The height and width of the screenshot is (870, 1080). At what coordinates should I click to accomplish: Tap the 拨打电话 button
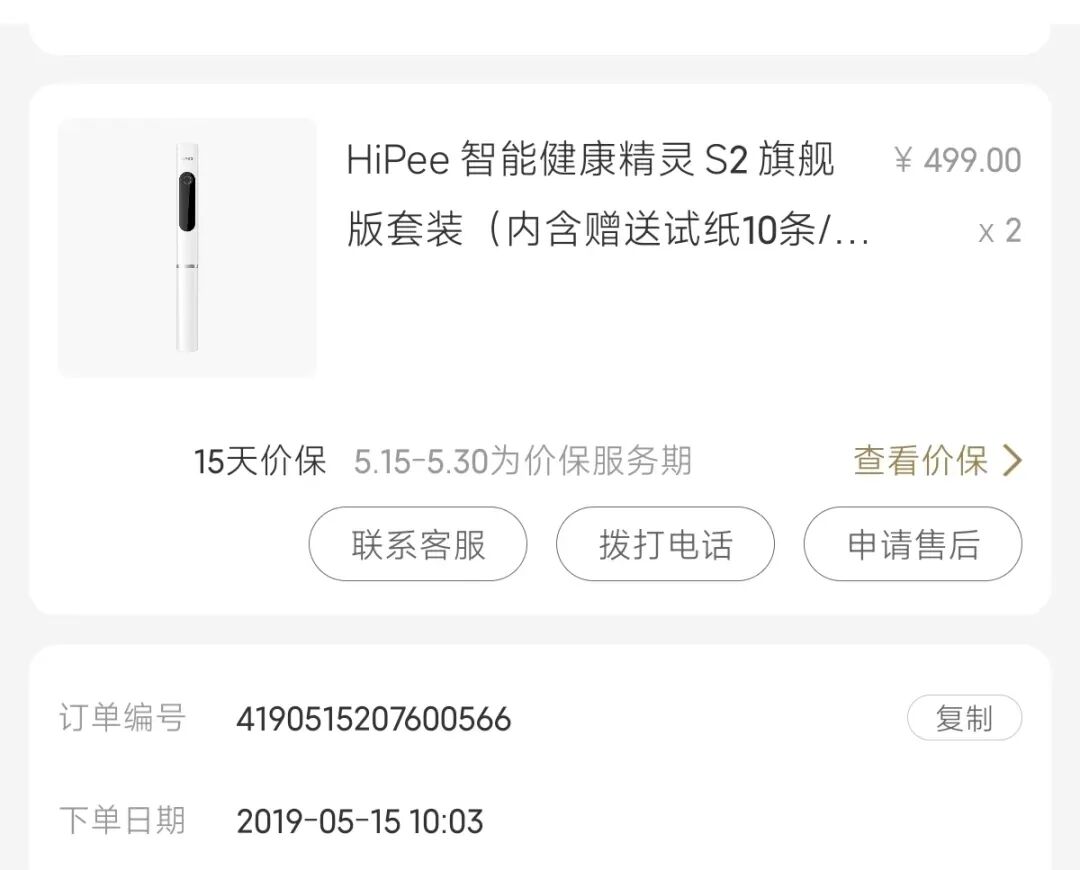click(665, 544)
